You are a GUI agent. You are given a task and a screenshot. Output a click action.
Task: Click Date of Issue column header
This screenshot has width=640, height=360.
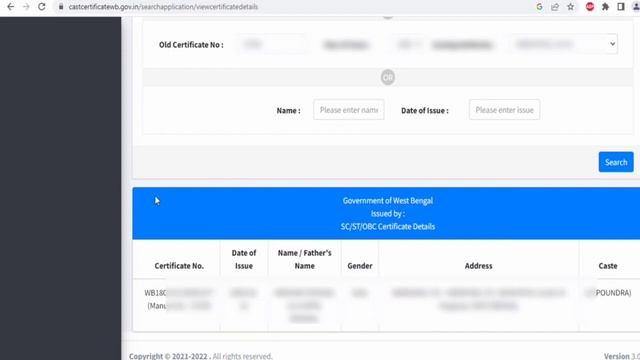point(244,259)
